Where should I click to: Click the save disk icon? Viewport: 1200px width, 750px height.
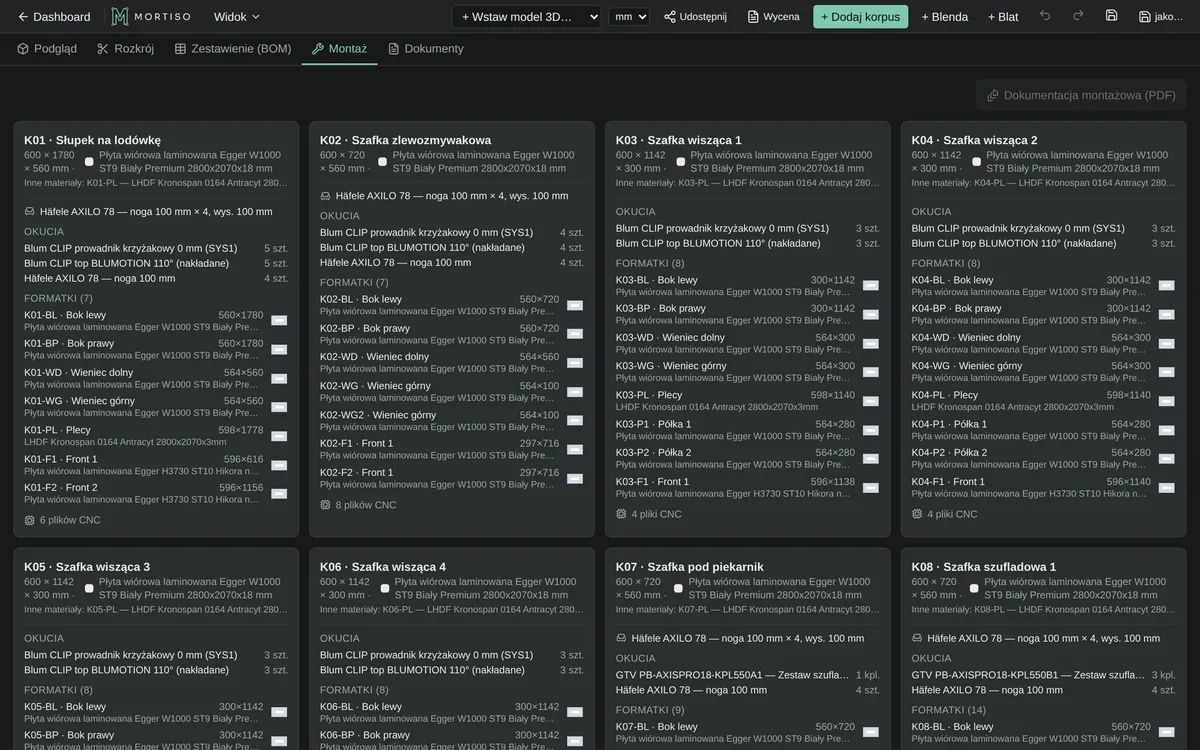coord(1111,16)
